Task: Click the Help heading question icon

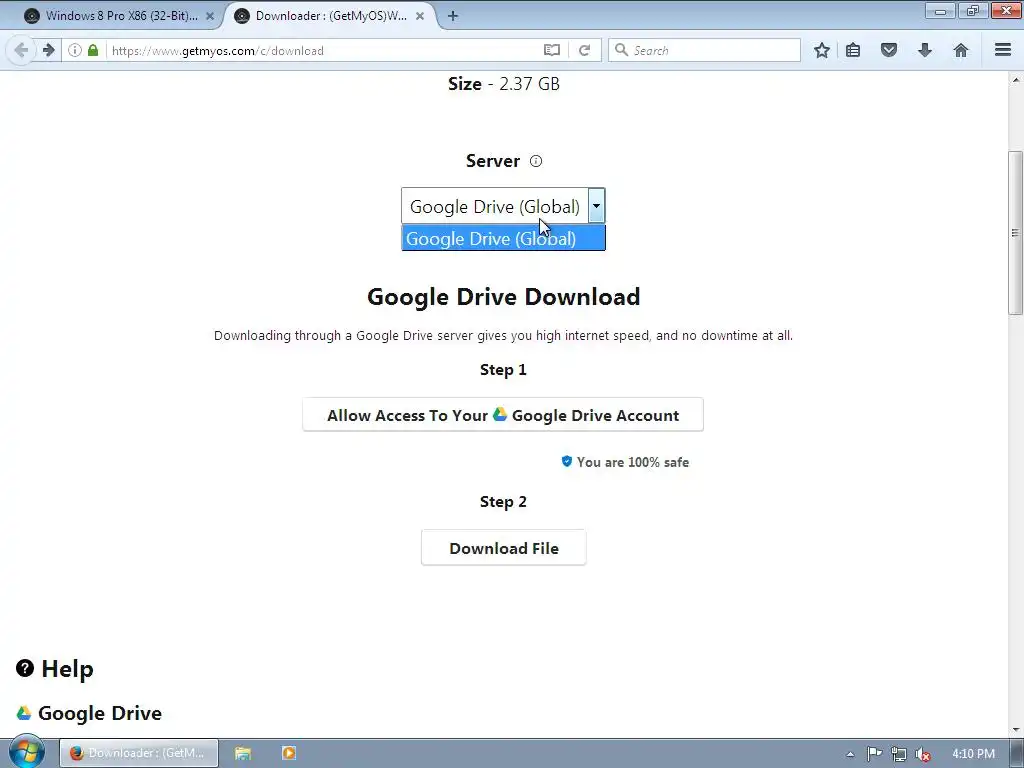Action: point(25,668)
